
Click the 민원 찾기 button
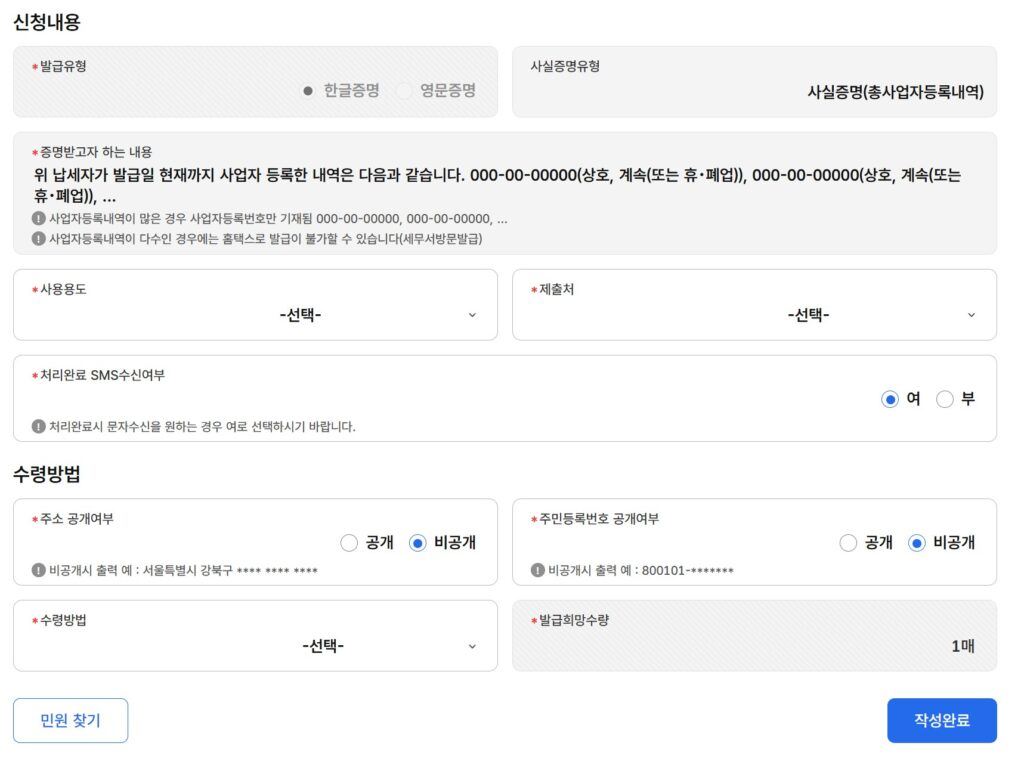[71, 720]
